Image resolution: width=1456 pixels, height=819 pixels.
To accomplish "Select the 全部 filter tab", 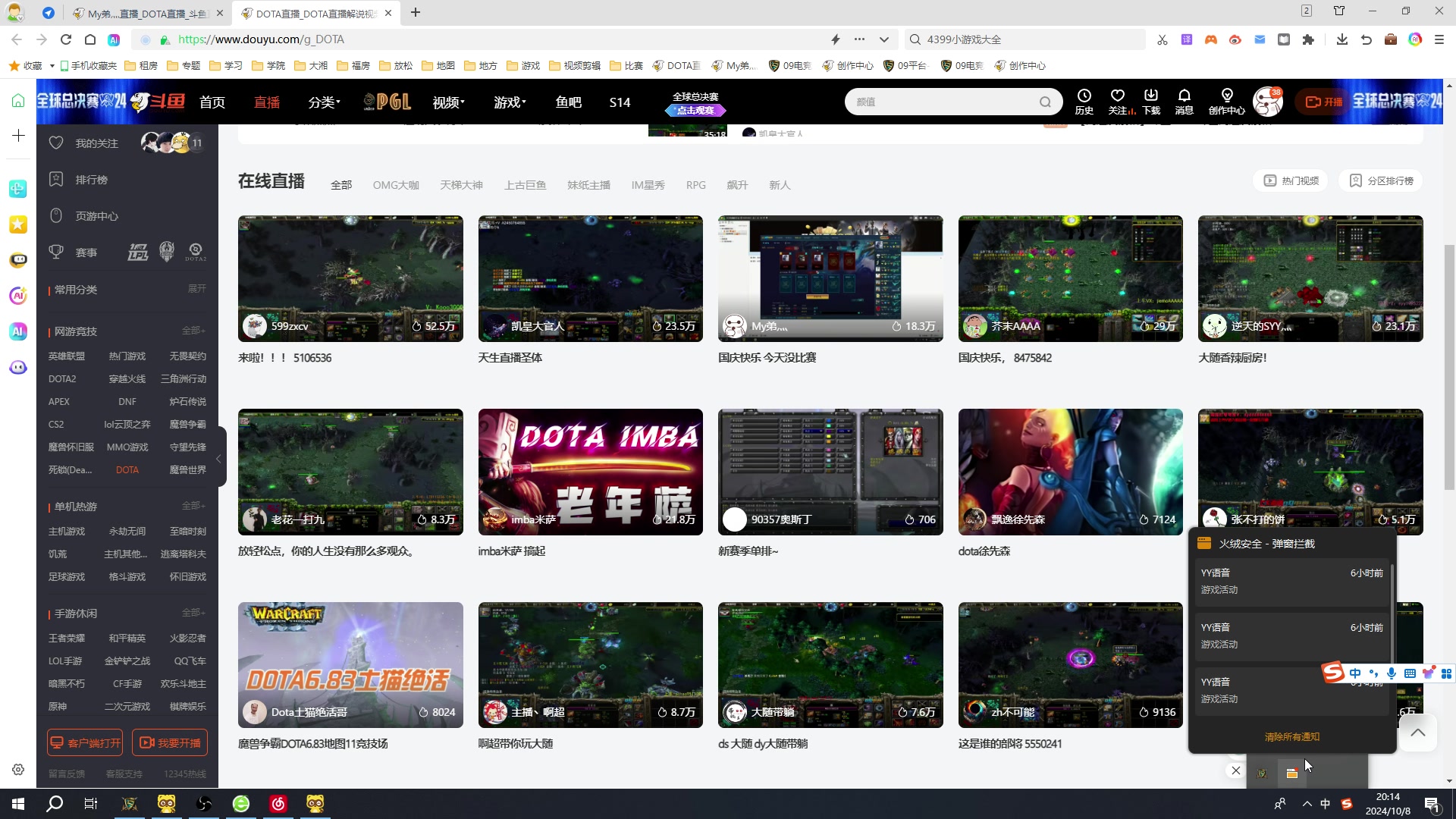I will [341, 185].
